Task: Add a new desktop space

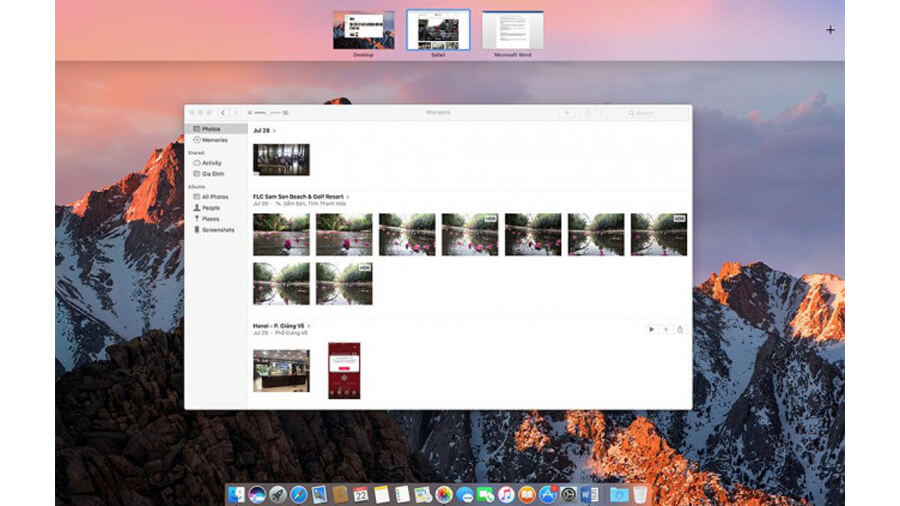Action: [830, 30]
